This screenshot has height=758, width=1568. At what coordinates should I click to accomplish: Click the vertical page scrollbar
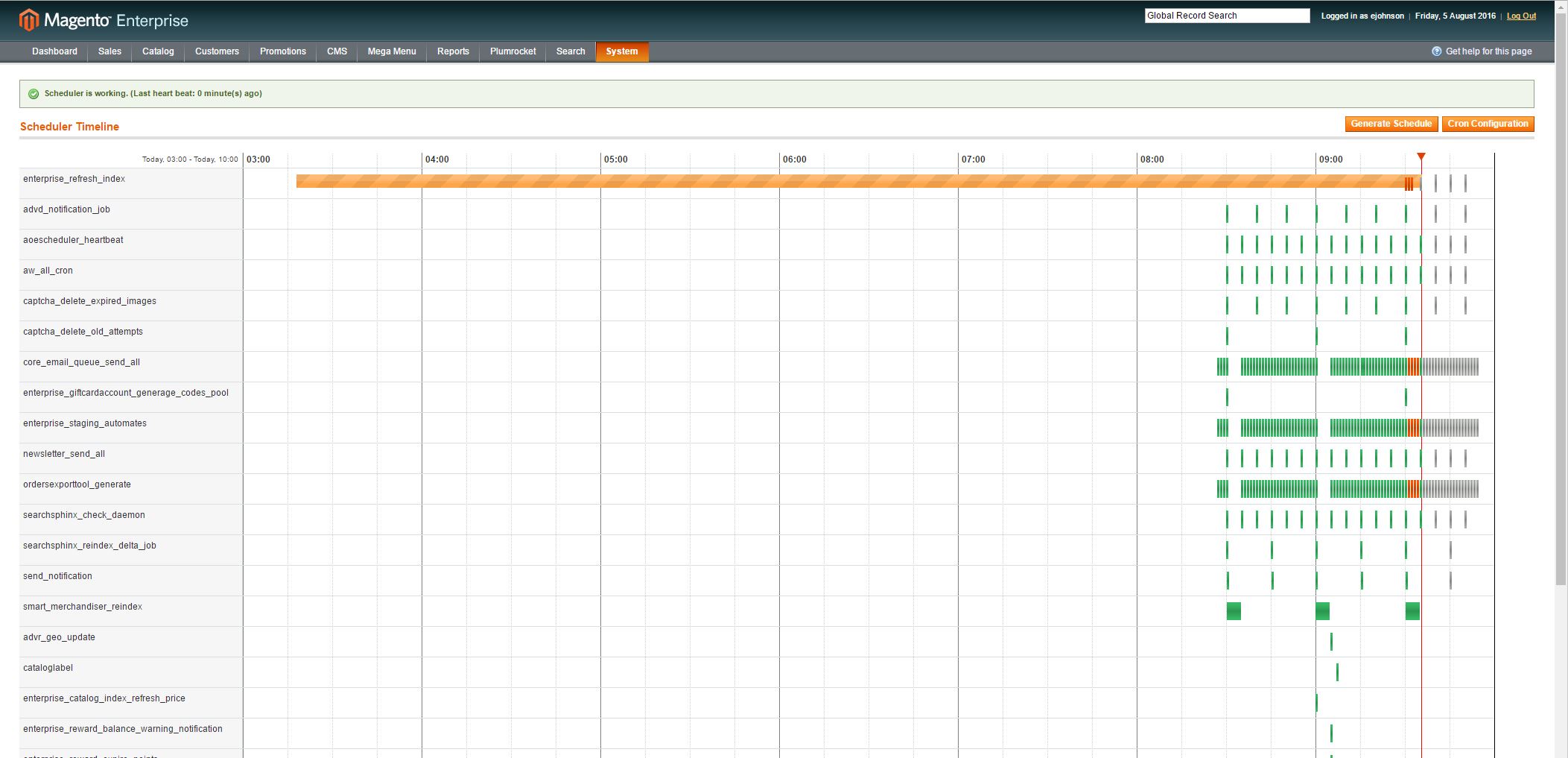[x=1561, y=298]
